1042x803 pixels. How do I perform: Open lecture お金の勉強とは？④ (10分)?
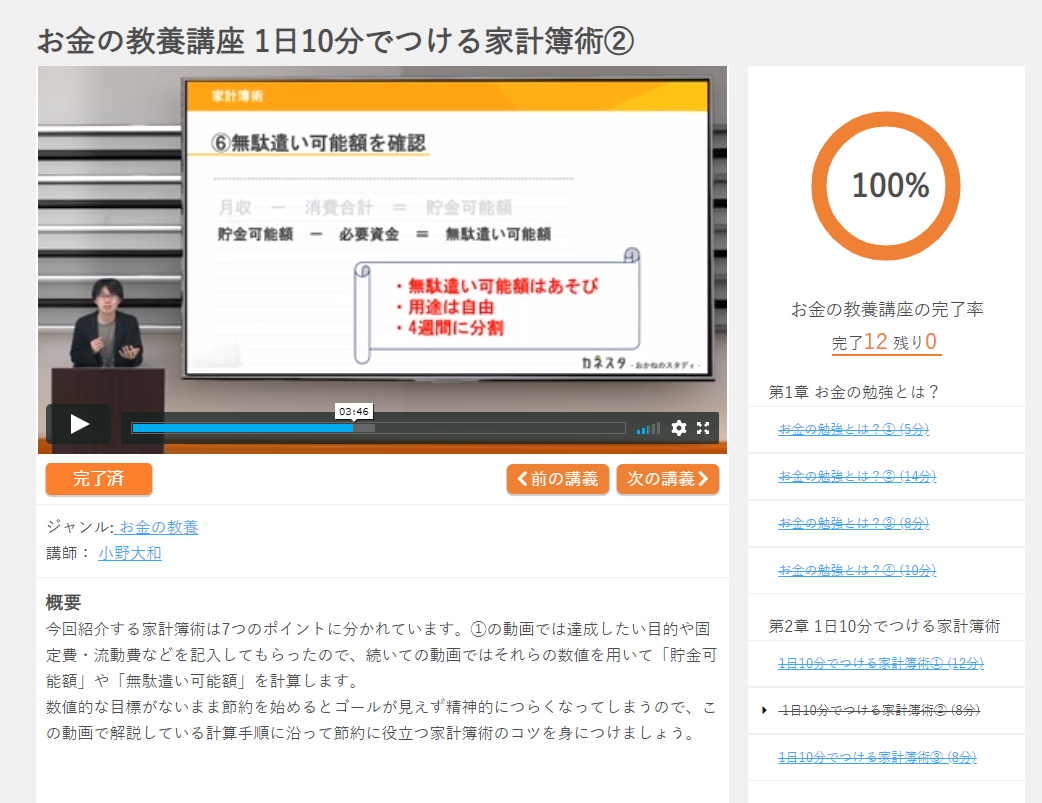point(857,570)
